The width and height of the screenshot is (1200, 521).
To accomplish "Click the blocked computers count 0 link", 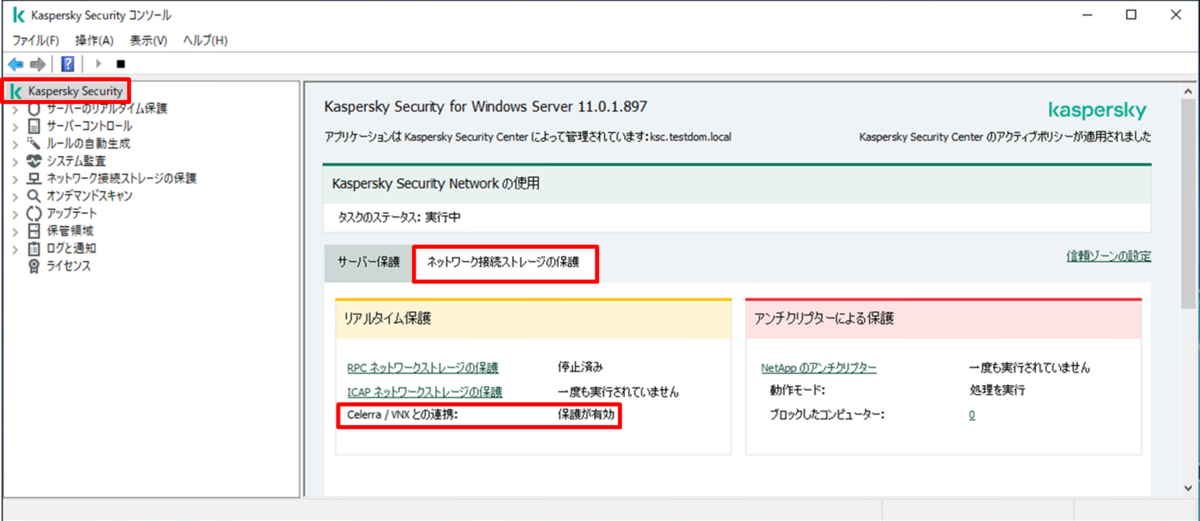I will click(972, 414).
